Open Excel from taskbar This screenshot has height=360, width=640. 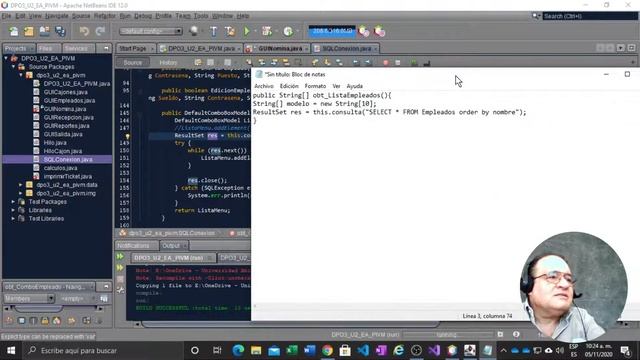pos(292,351)
